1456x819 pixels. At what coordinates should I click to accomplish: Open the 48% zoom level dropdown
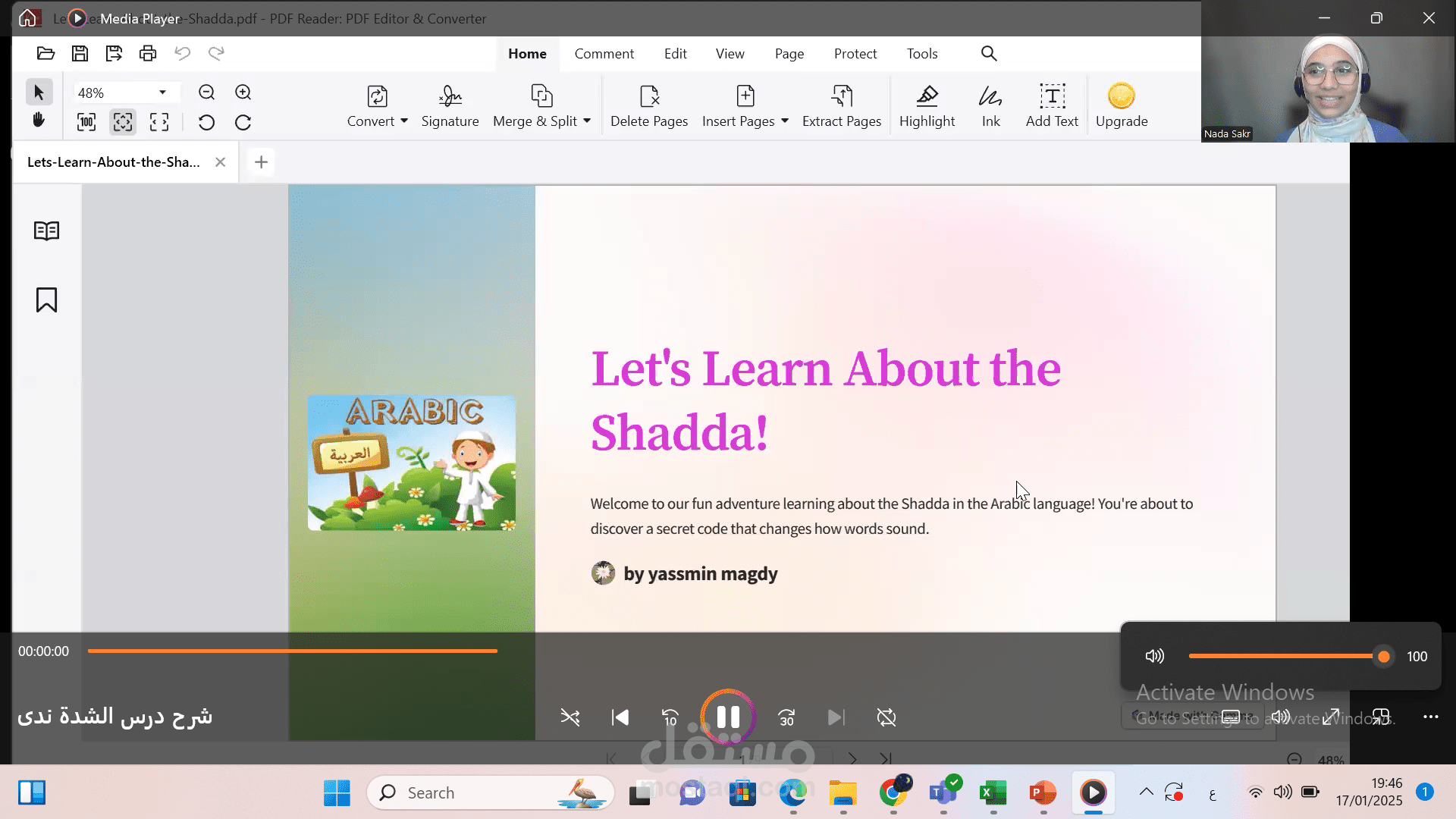point(162,93)
